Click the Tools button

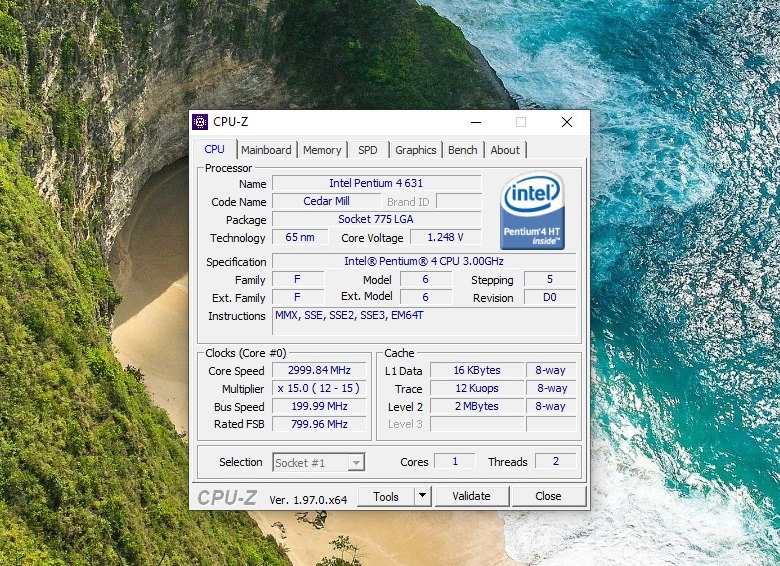click(x=386, y=496)
